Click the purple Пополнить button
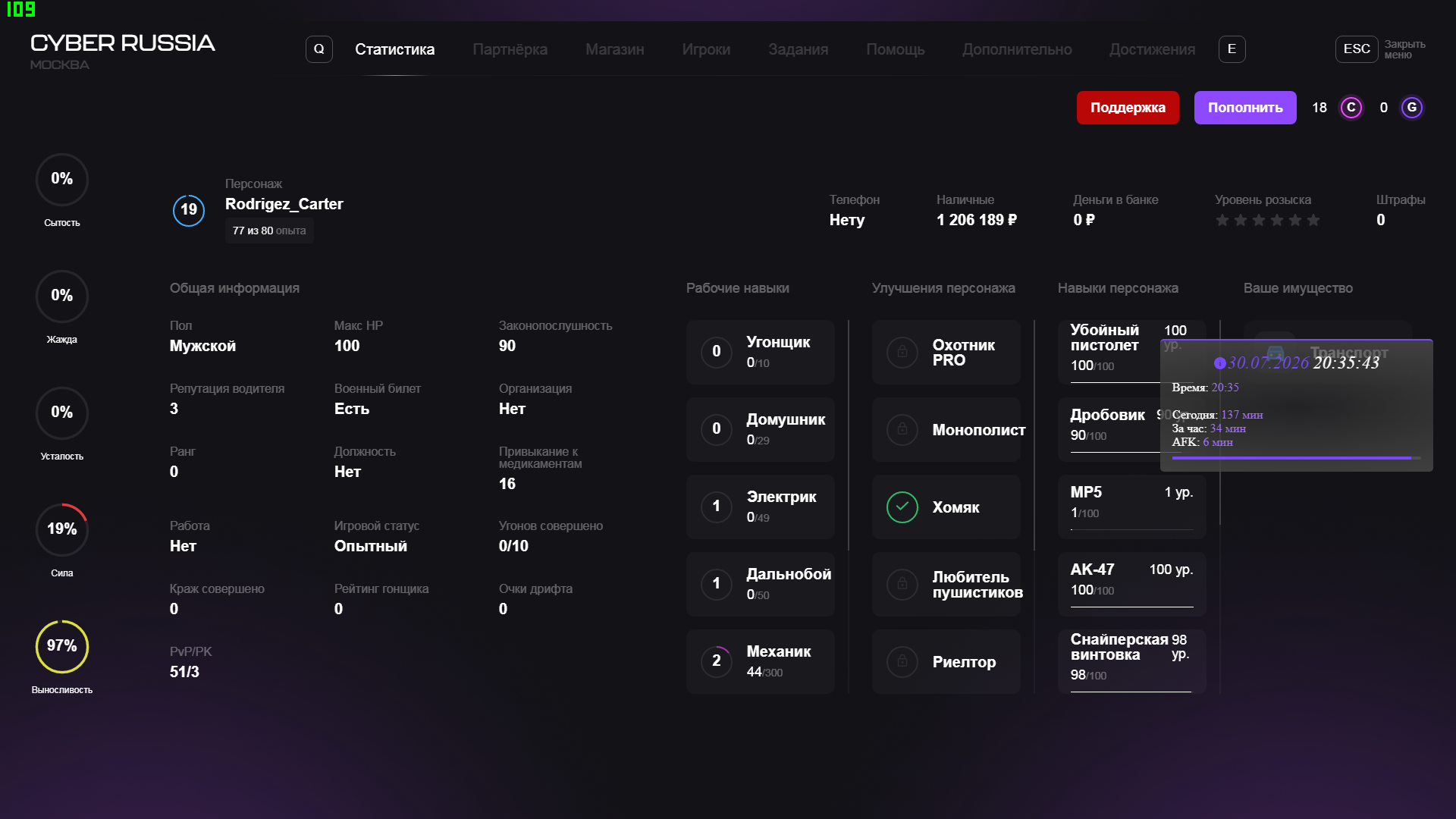1456x819 pixels. 1245,108
